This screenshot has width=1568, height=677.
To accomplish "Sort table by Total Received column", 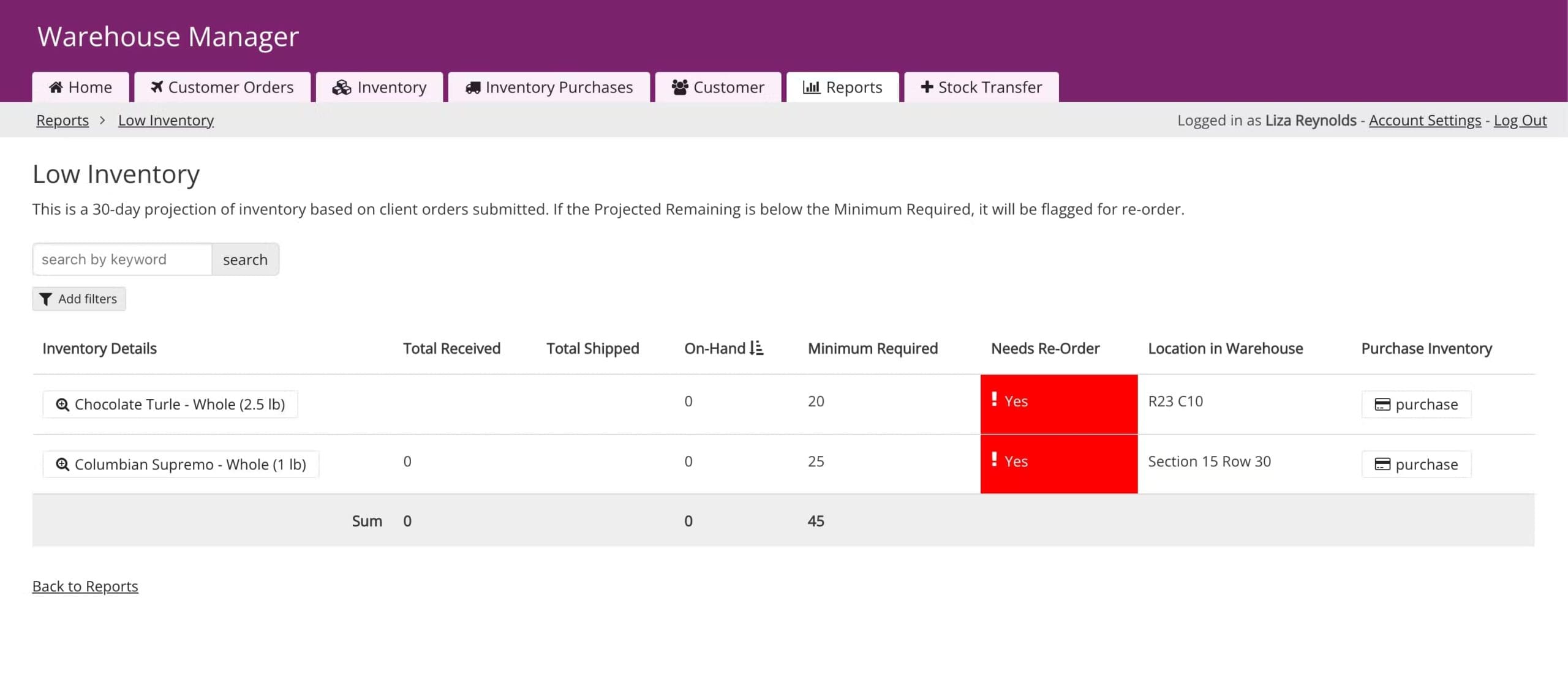I will [451, 349].
